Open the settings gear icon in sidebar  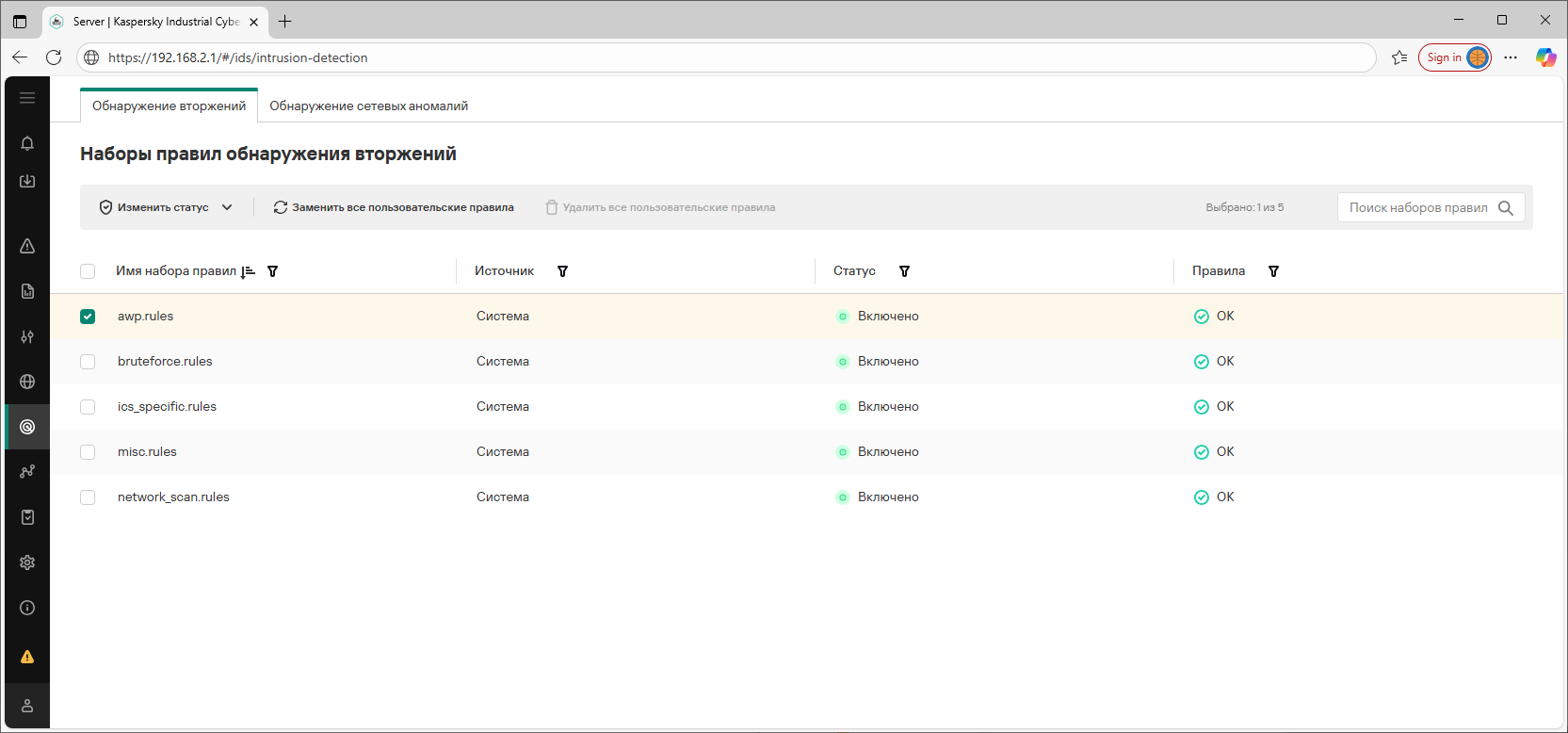coord(27,562)
